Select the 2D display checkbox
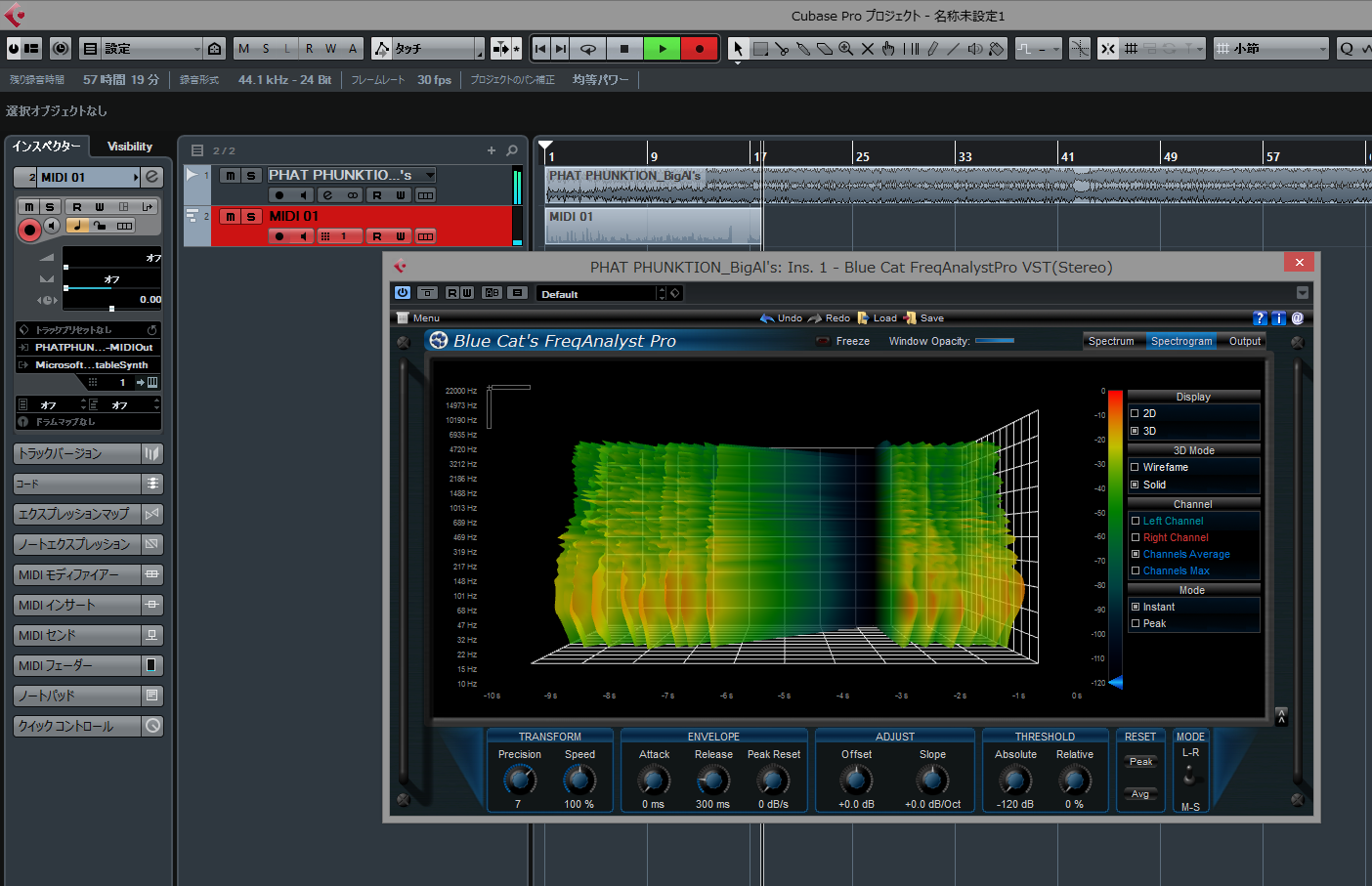This screenshot has width=1372, height=886. 1136,413
